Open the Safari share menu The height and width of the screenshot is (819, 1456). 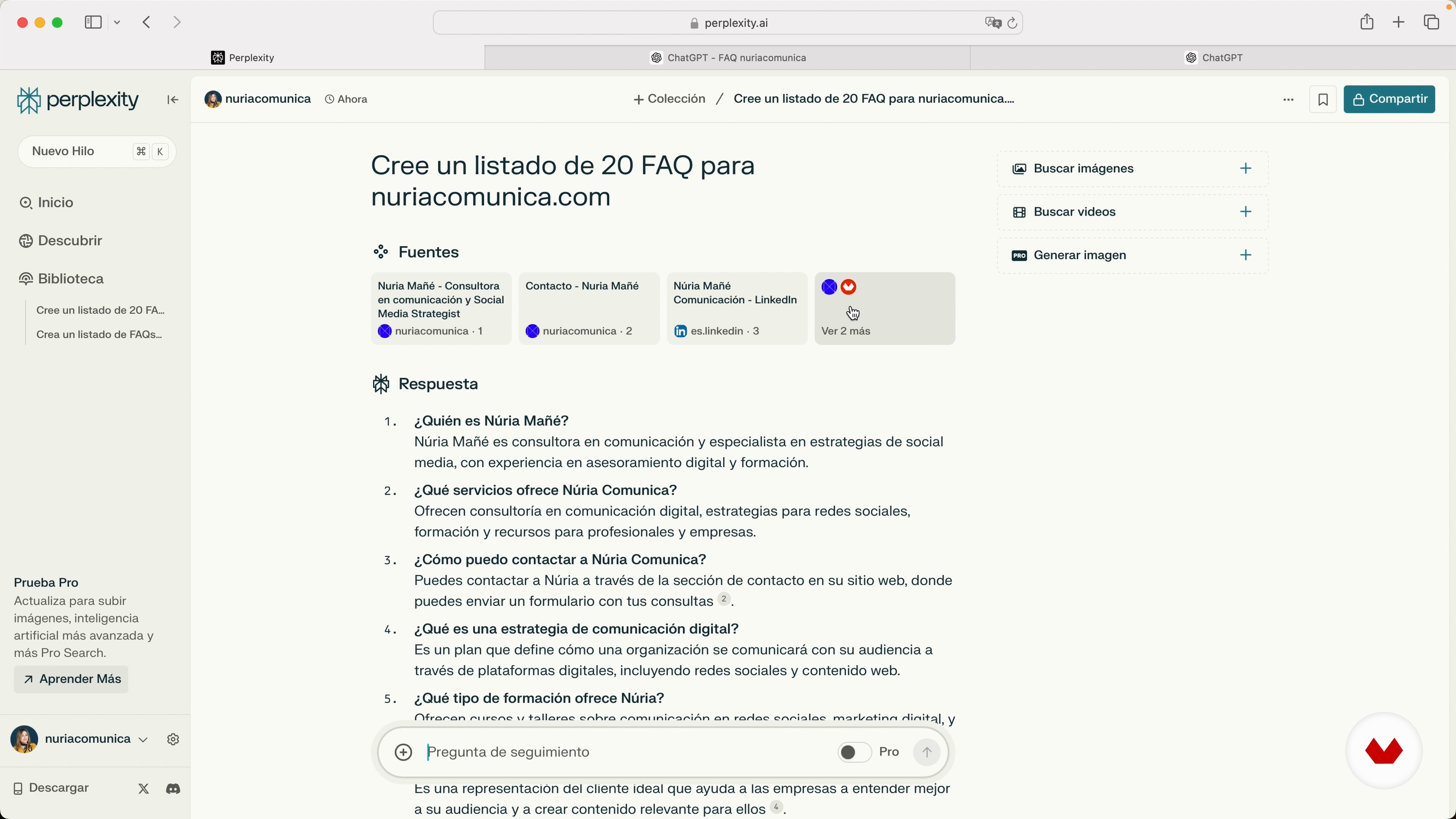(1367, 22)
